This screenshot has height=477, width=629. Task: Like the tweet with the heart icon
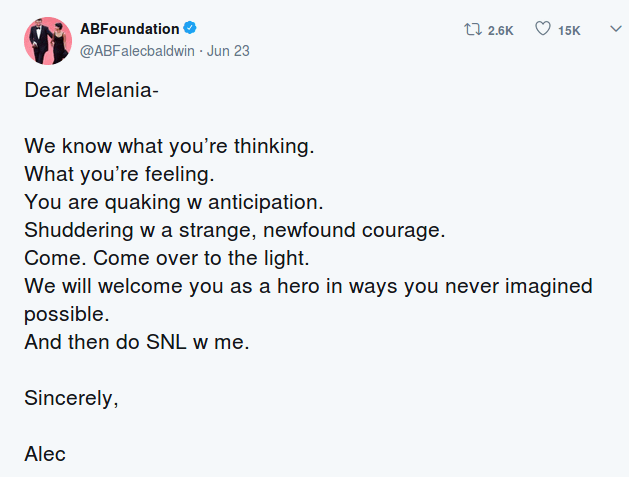[543, 30]
